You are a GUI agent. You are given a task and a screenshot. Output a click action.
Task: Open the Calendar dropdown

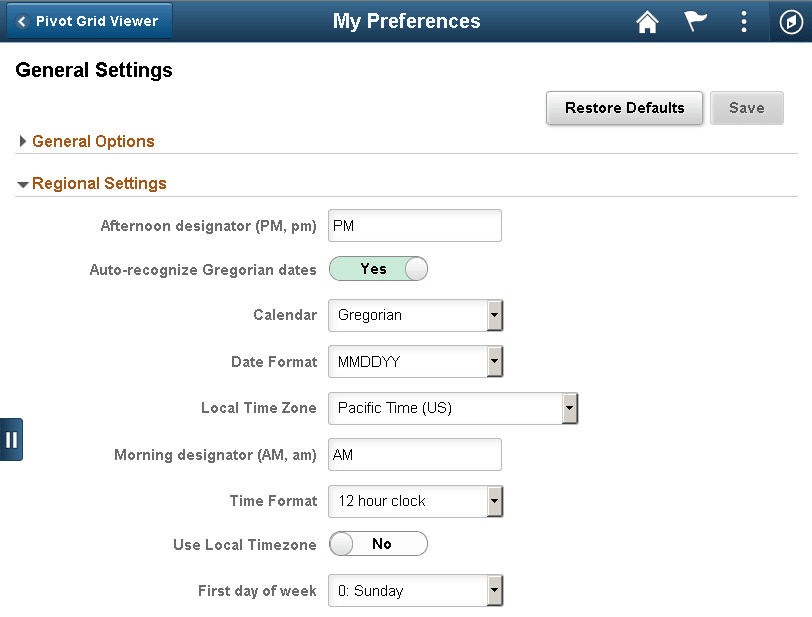pyautogui.click(x=494, y=315)
